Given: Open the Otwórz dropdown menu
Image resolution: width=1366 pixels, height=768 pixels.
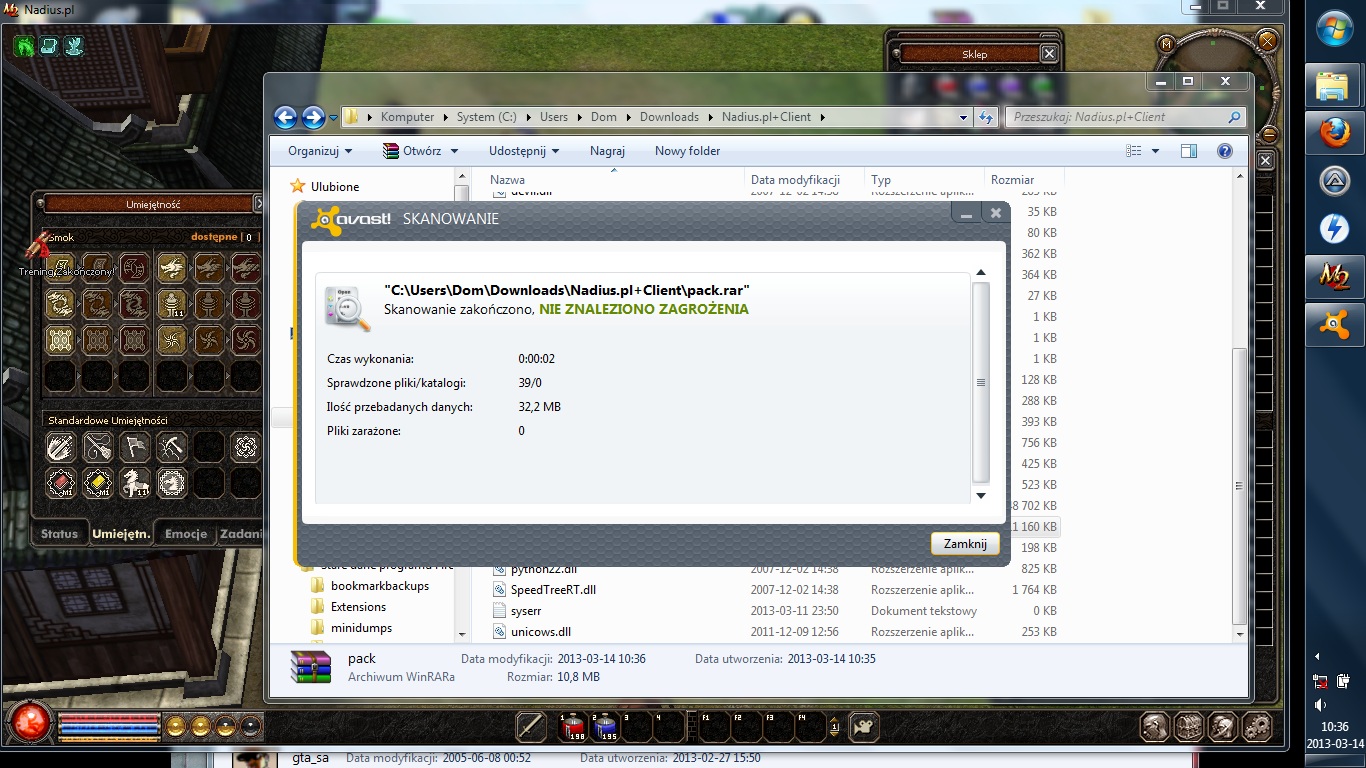Looking at the screenshot, I should (x=420, y=151).
